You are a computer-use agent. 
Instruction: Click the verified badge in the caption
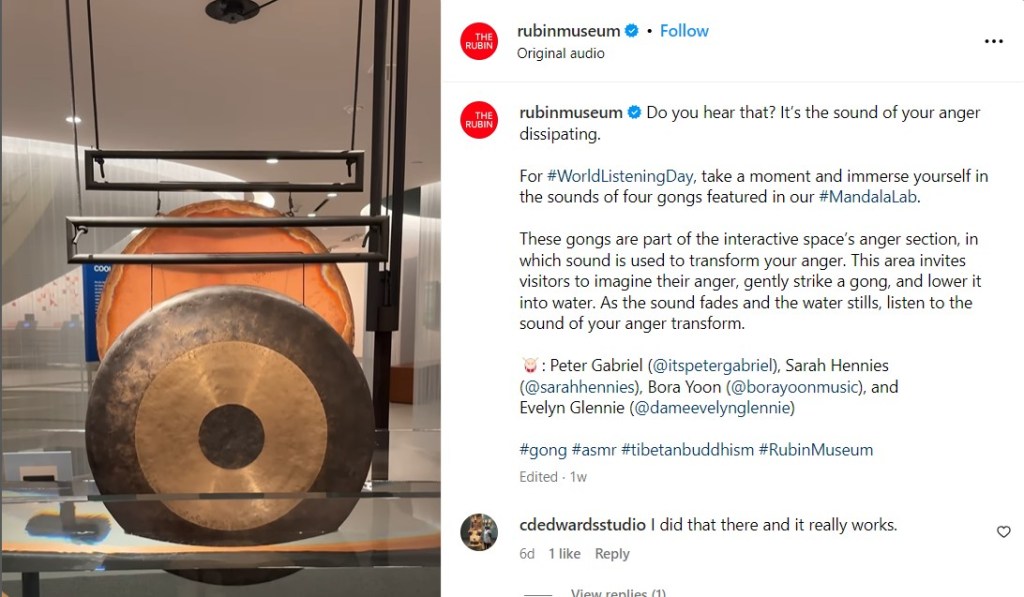tap(634, 112)
